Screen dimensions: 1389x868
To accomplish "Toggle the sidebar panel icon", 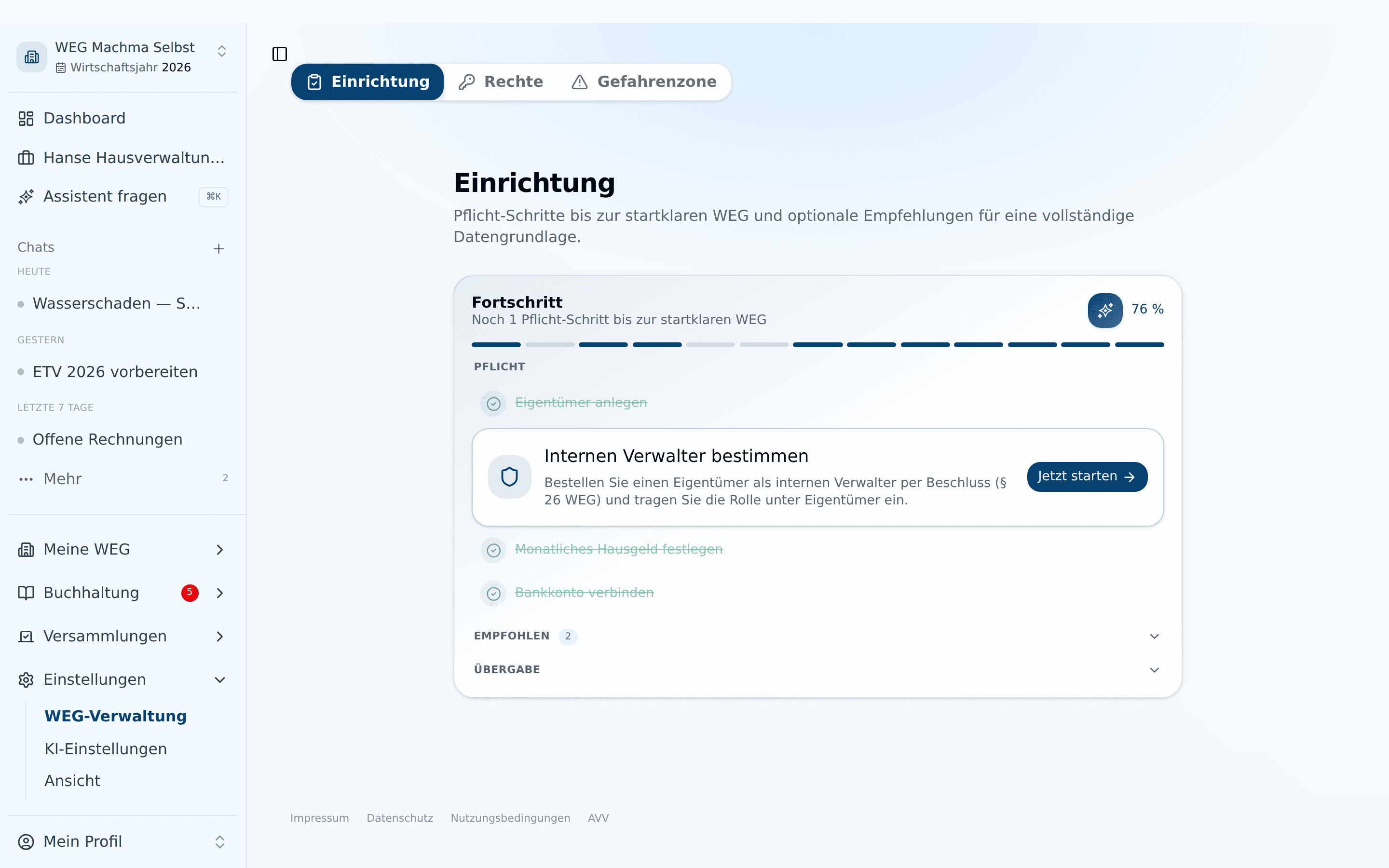I will click(x=280, y=54).
